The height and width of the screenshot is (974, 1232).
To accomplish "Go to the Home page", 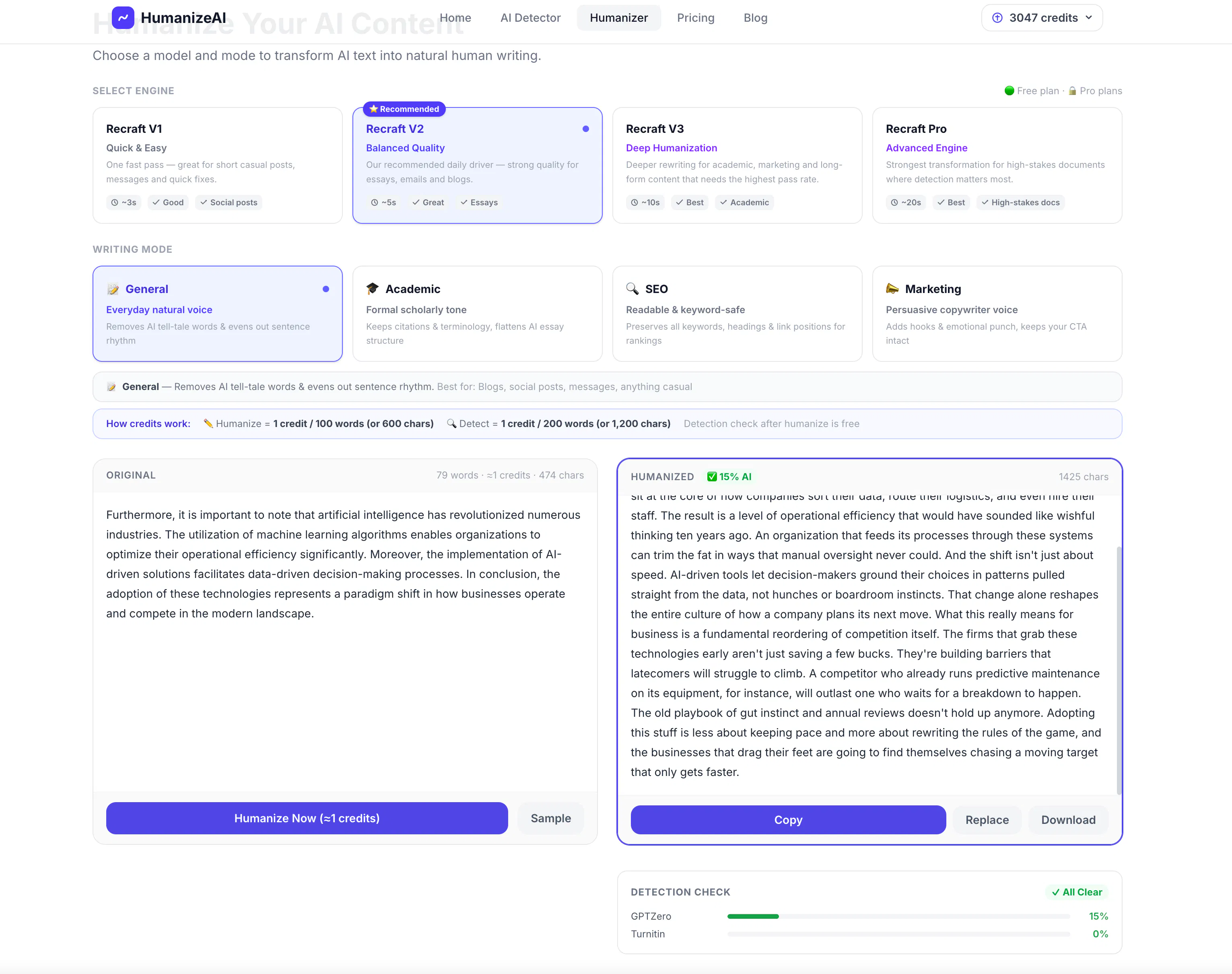I will pyautogui.click(x=455, y=18).
